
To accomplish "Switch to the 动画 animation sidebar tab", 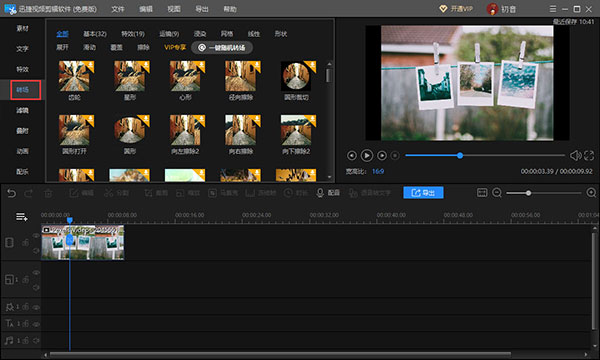I will pos(22,151).
